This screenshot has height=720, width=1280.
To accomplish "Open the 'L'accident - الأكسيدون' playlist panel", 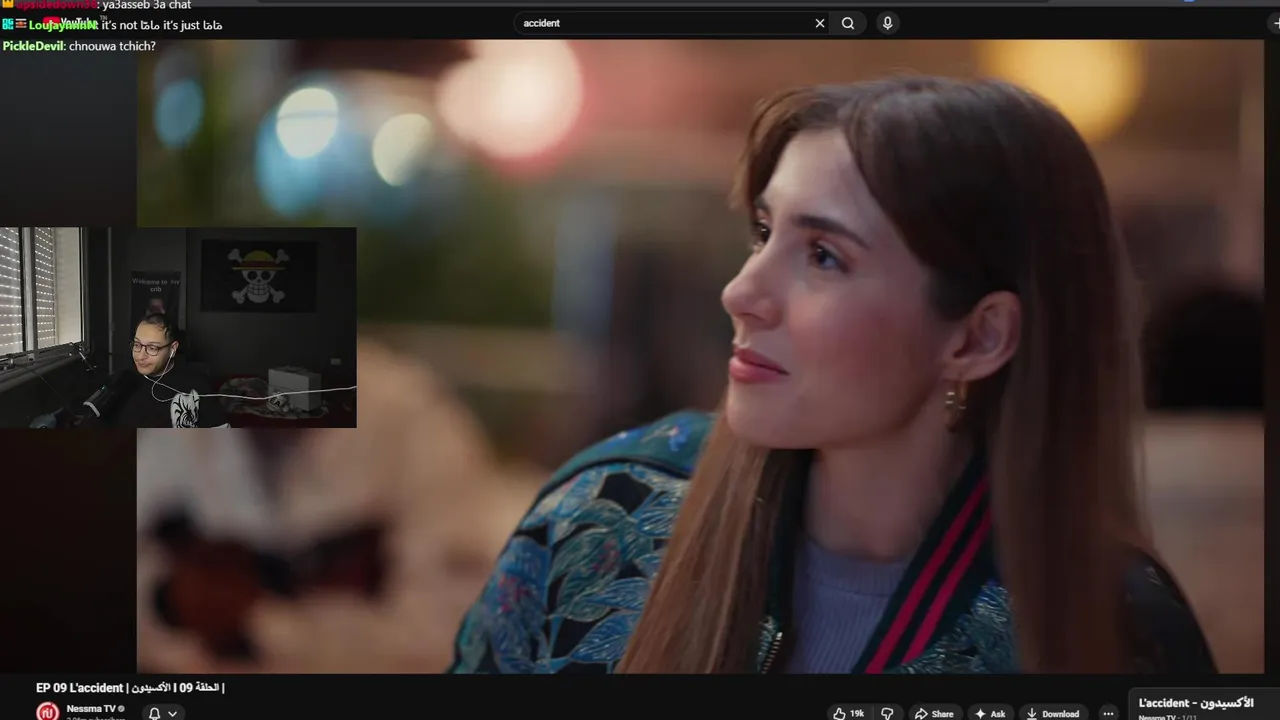I will 1205,705.
